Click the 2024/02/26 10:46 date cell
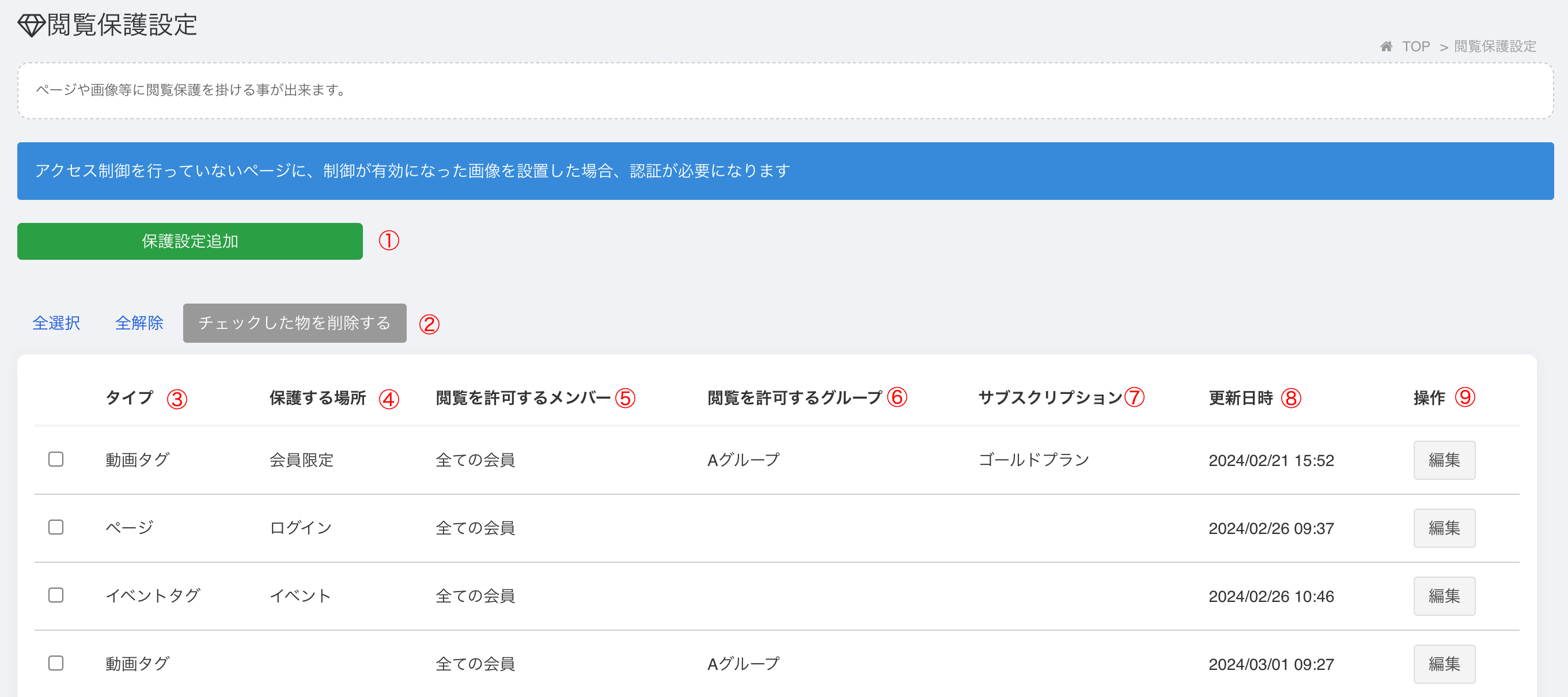This screenshot has height=697, width=1568. click(1271, 597)
